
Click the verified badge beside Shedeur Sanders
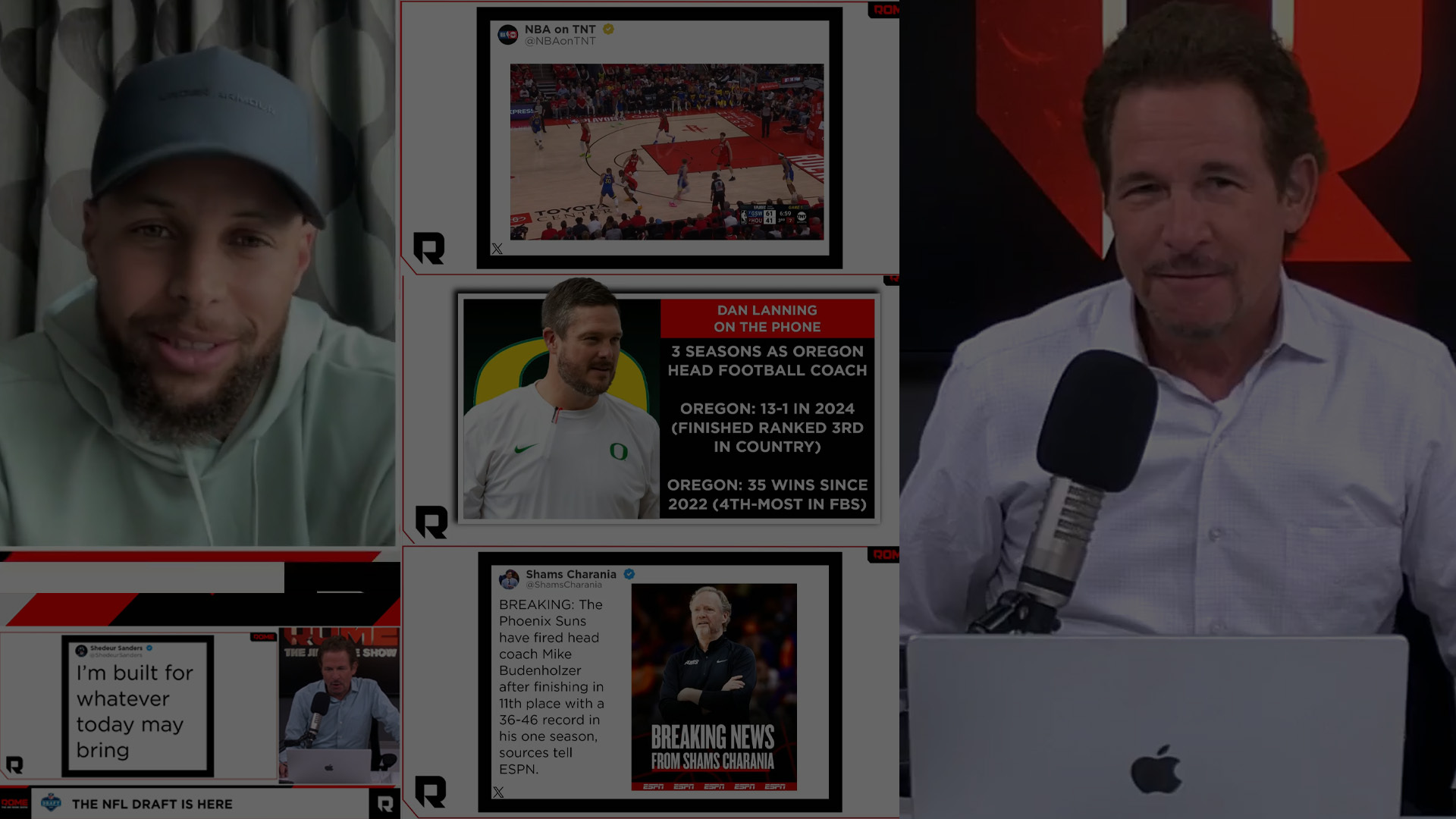coord(149,648)
